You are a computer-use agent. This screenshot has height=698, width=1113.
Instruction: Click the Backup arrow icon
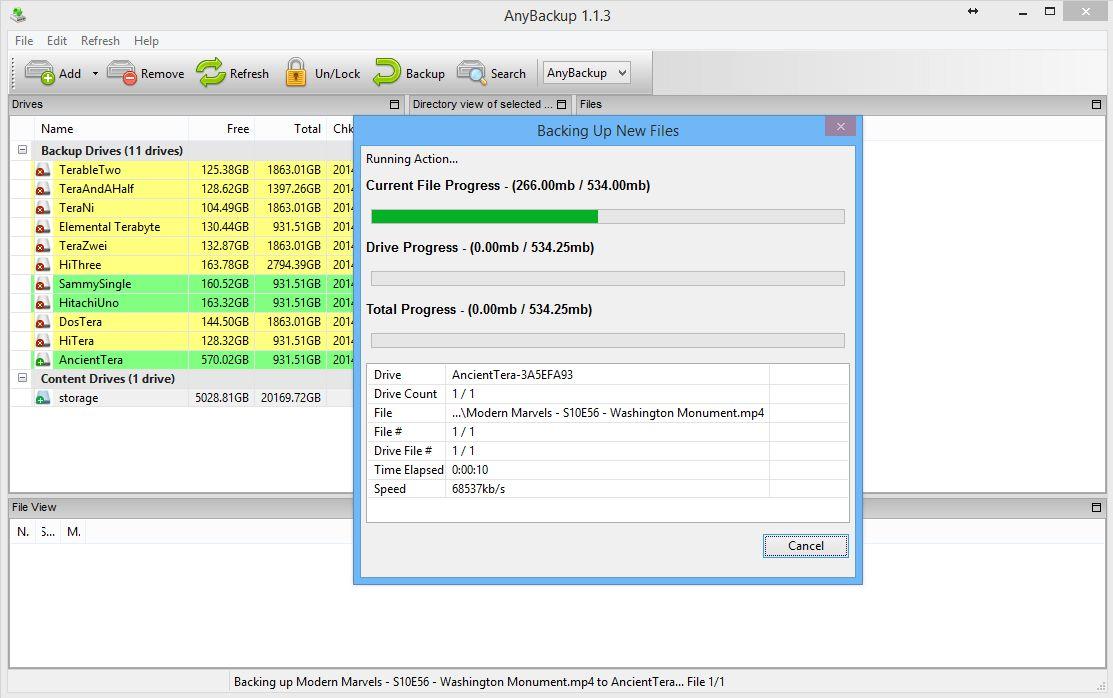coord(387,72)
